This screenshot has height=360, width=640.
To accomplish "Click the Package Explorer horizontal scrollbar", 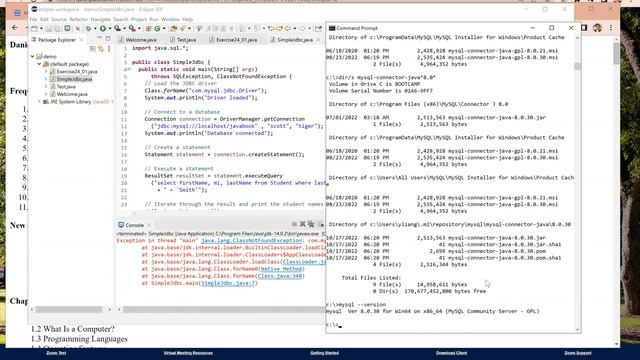I will point(69,309).
